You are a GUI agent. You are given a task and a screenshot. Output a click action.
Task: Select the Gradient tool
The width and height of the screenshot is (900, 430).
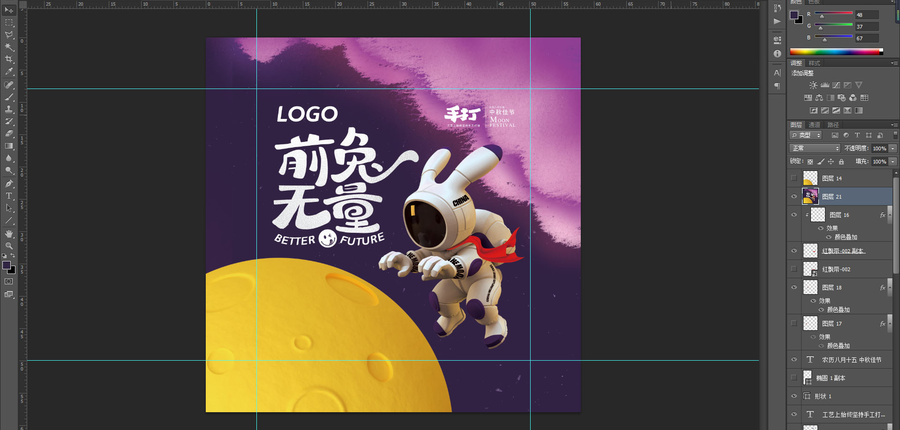(x=9, y=146)
